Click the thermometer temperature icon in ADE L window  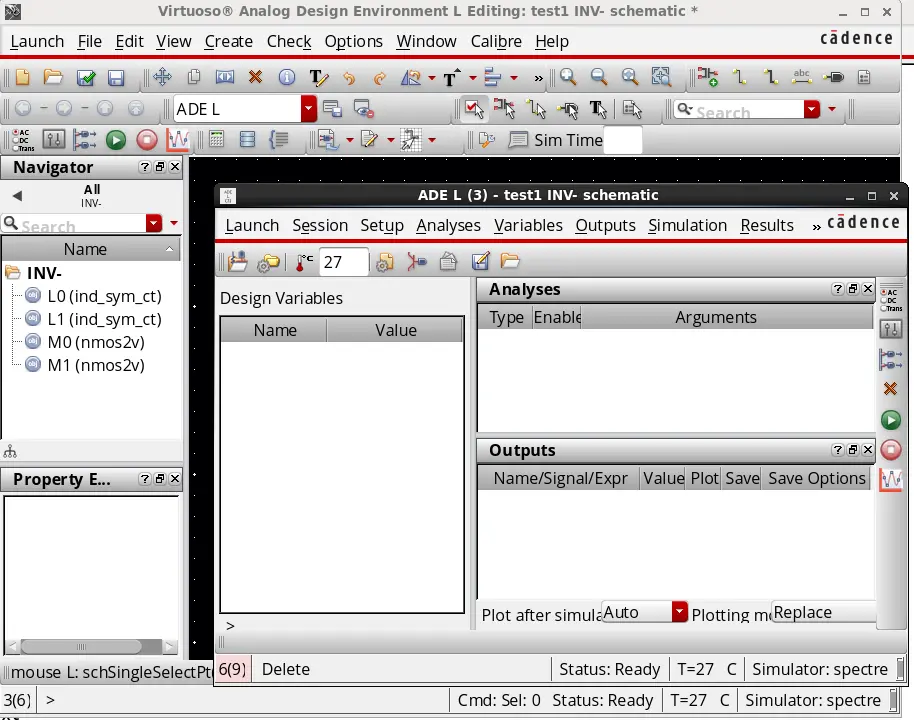pos(304,262)
